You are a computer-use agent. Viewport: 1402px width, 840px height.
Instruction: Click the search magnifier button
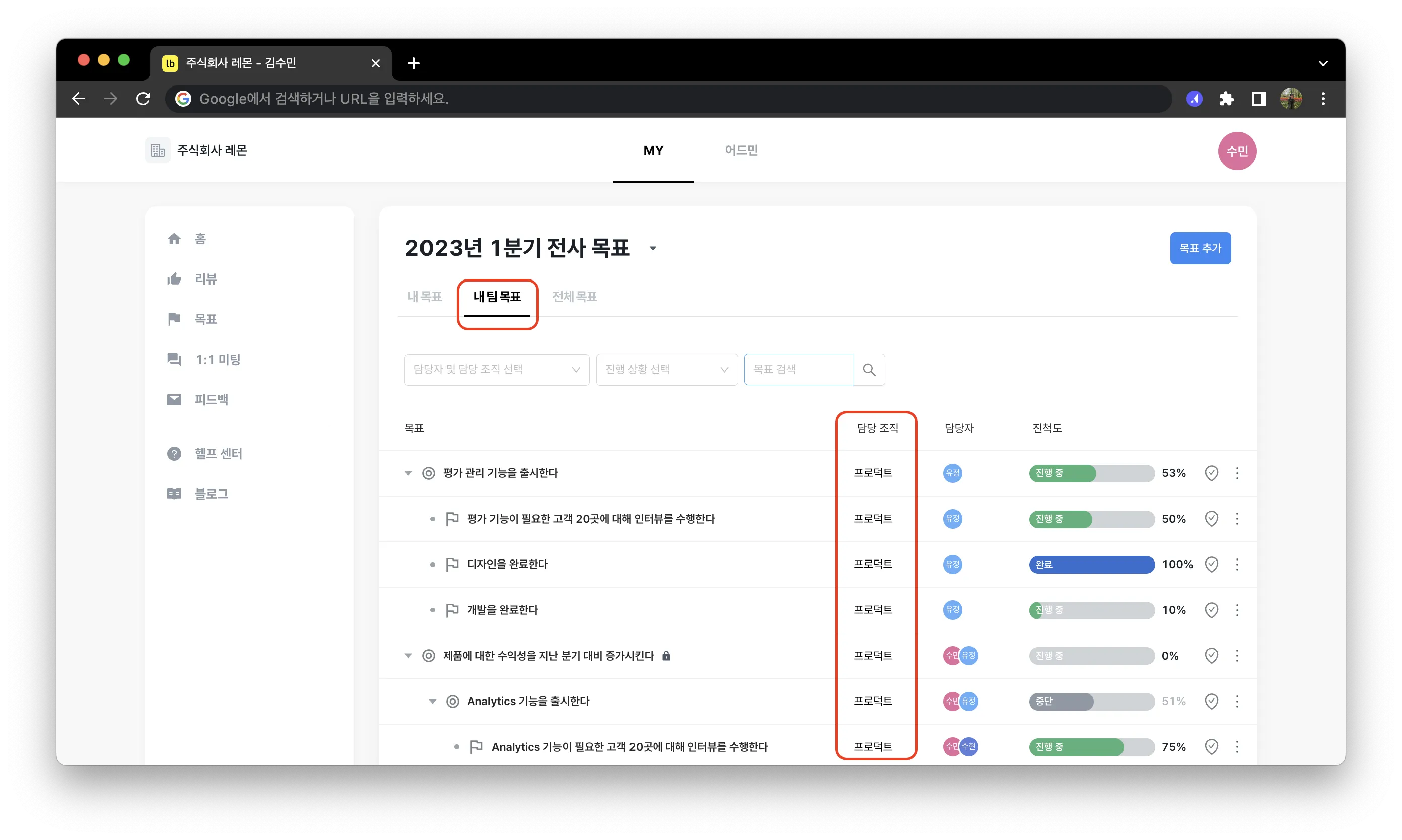[869, 370]
